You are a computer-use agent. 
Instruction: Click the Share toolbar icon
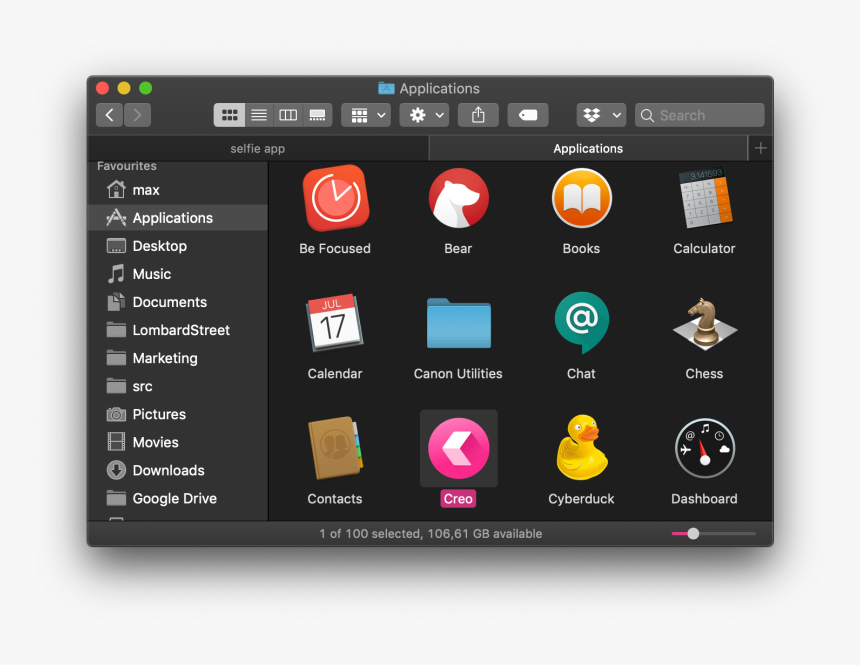point(478,115)
